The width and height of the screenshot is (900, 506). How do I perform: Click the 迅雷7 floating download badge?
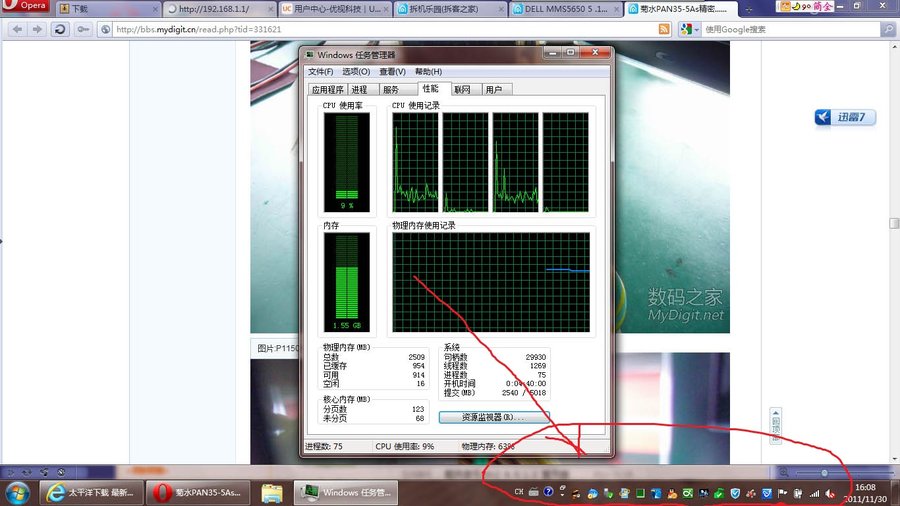click(846, 118)
